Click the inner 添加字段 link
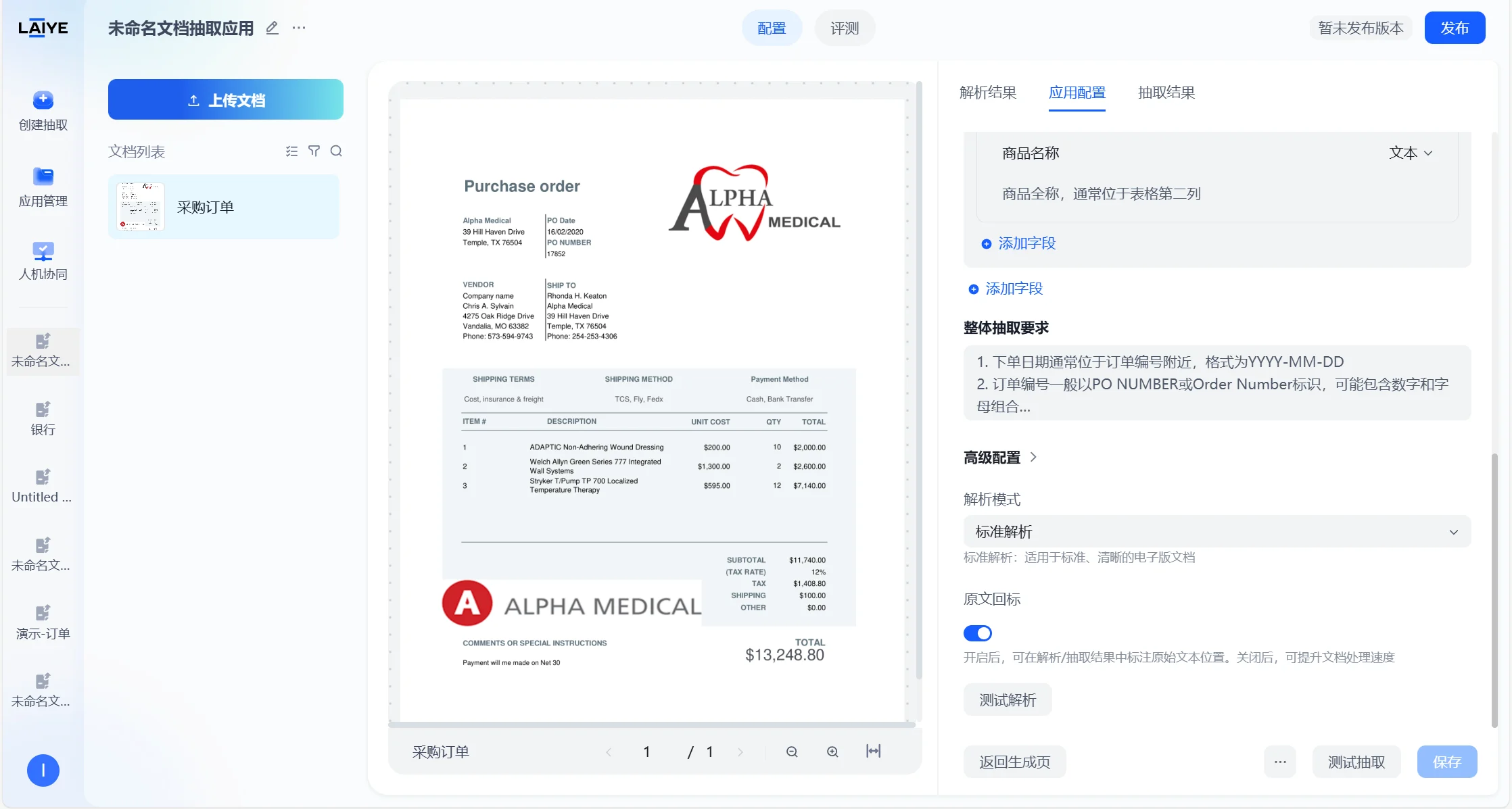 [x=1019, y=243]
